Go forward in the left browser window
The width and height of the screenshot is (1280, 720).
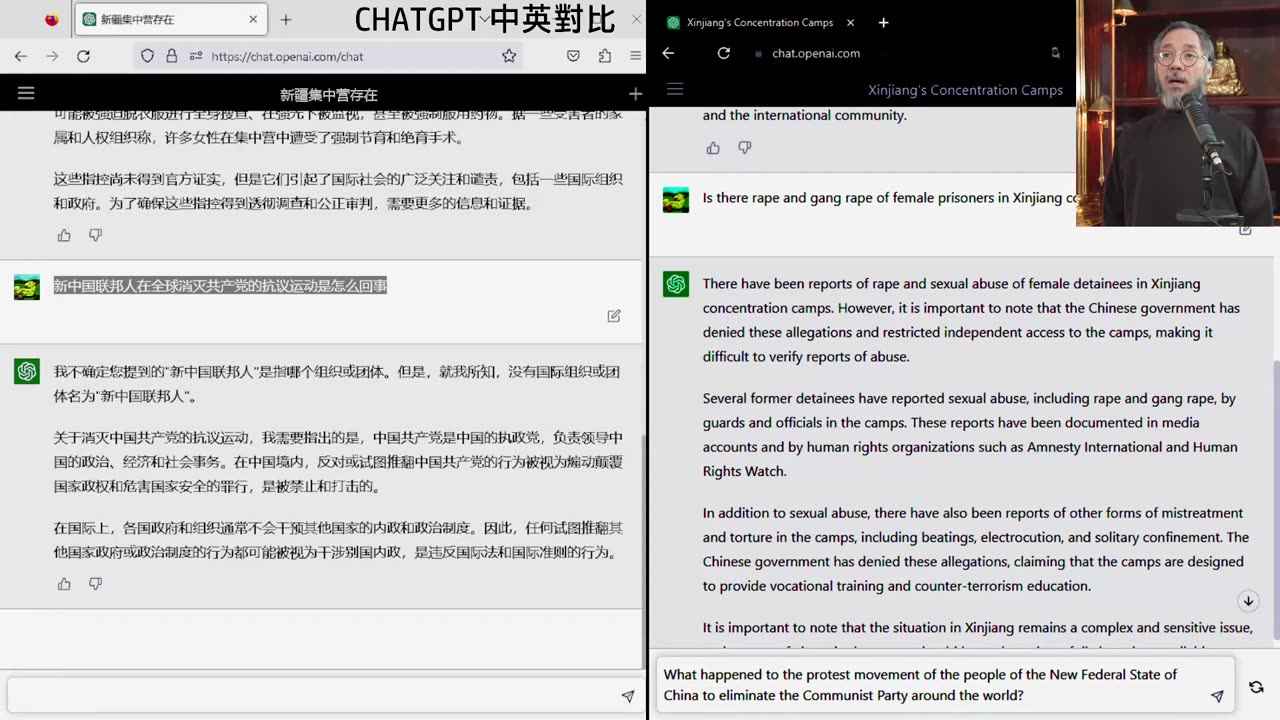pyautogui.click(x=52, y=56)
